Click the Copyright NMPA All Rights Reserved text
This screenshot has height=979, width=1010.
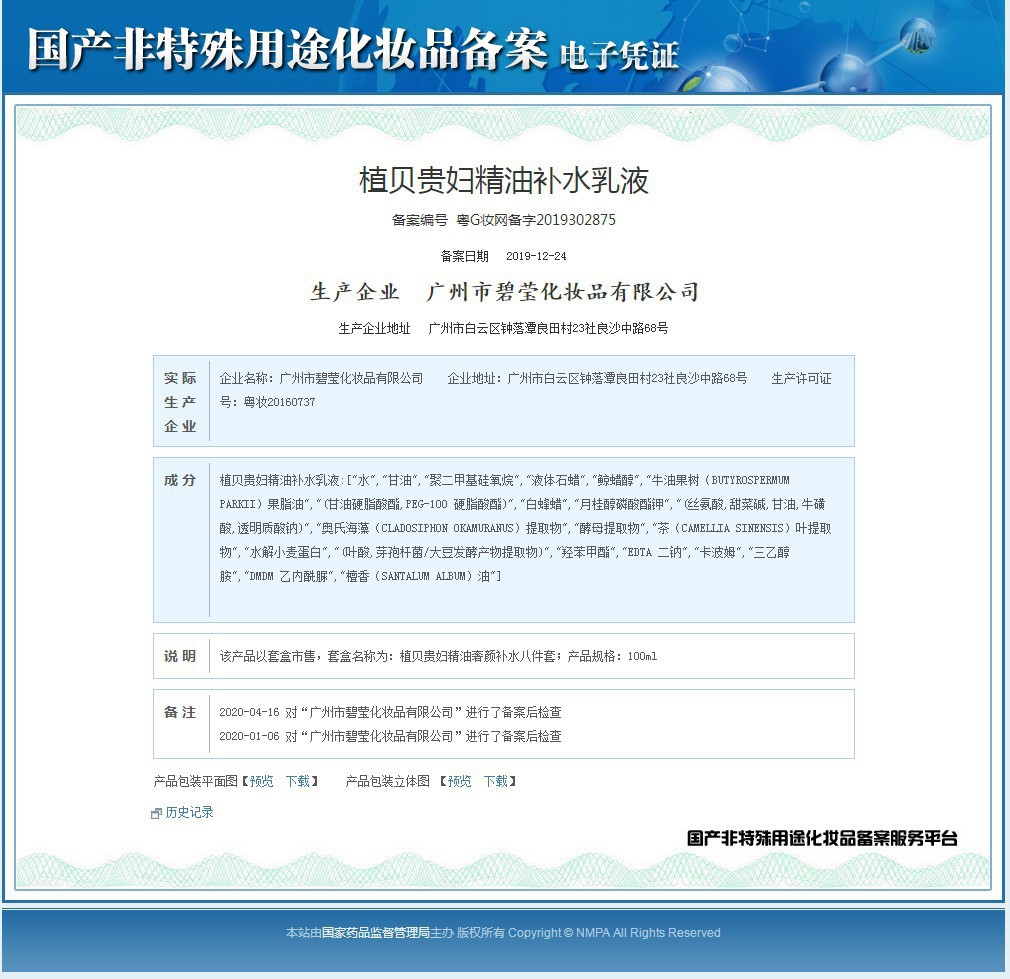[614, 933]
